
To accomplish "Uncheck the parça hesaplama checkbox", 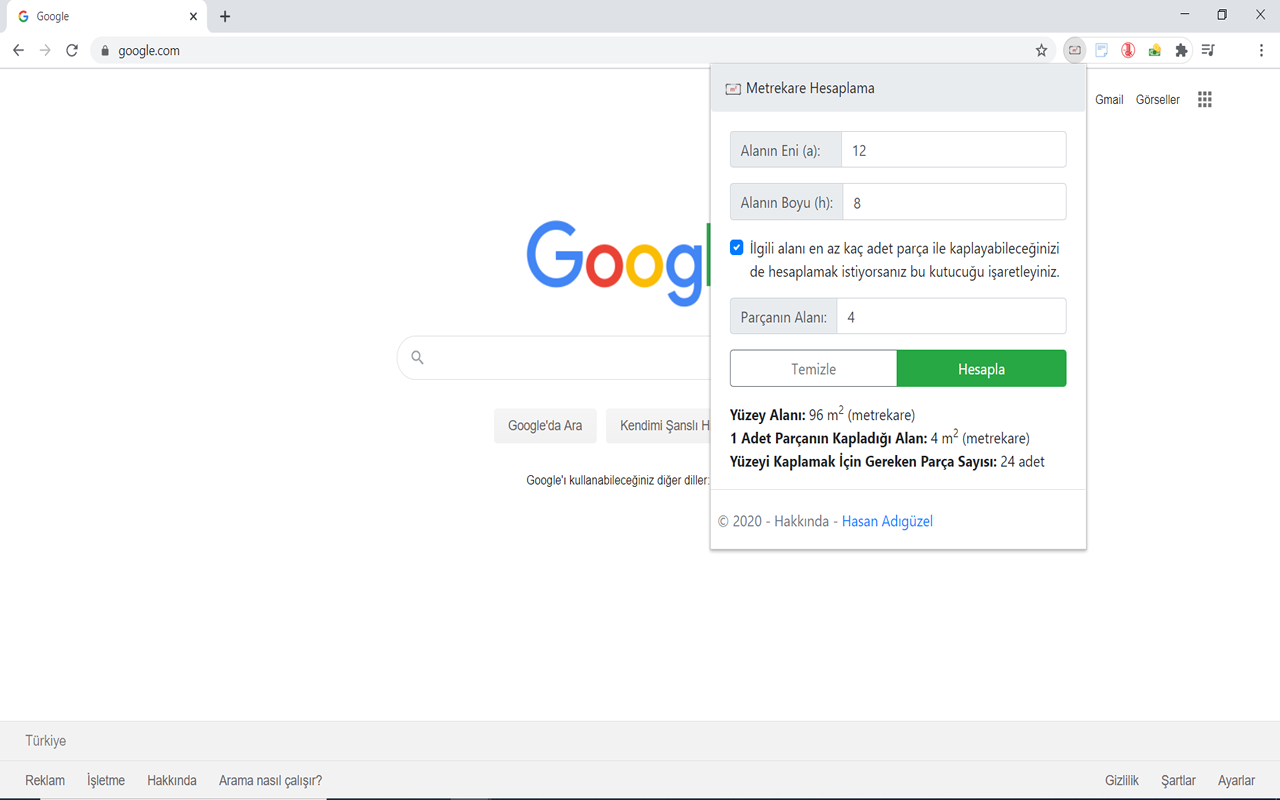I will [x=737, y=247].
